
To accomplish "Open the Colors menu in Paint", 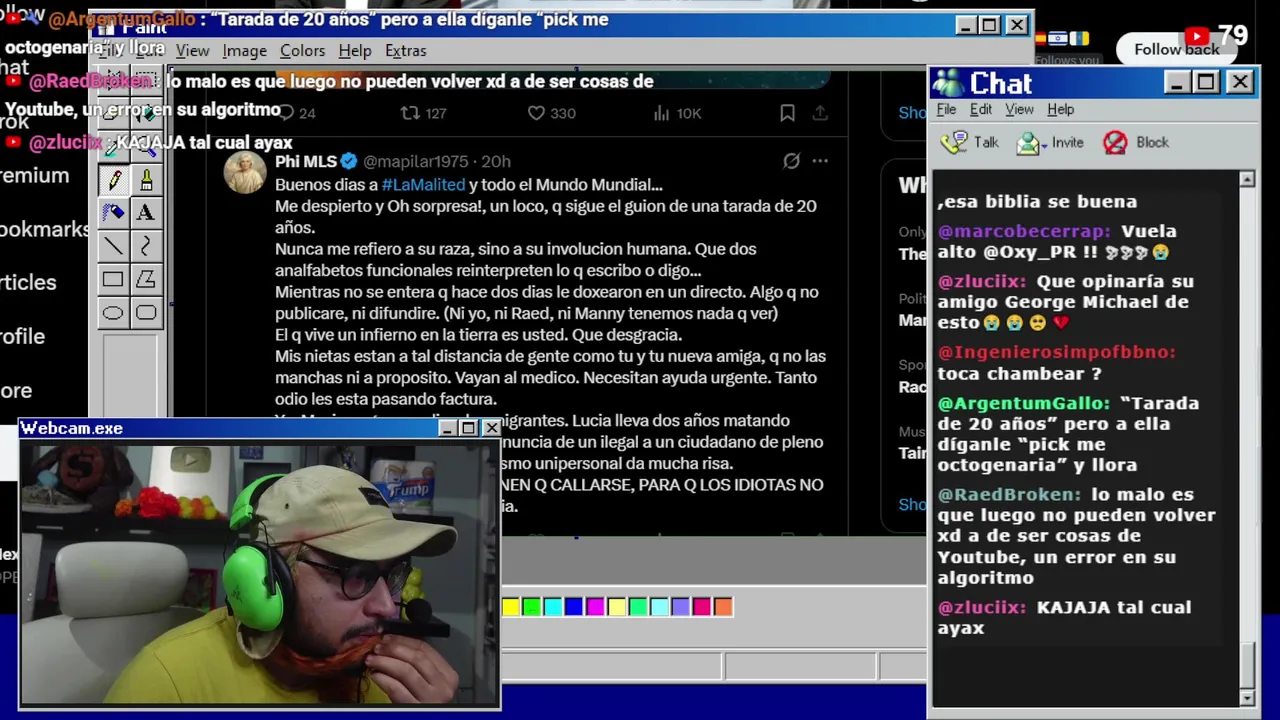I will [302, 50].
